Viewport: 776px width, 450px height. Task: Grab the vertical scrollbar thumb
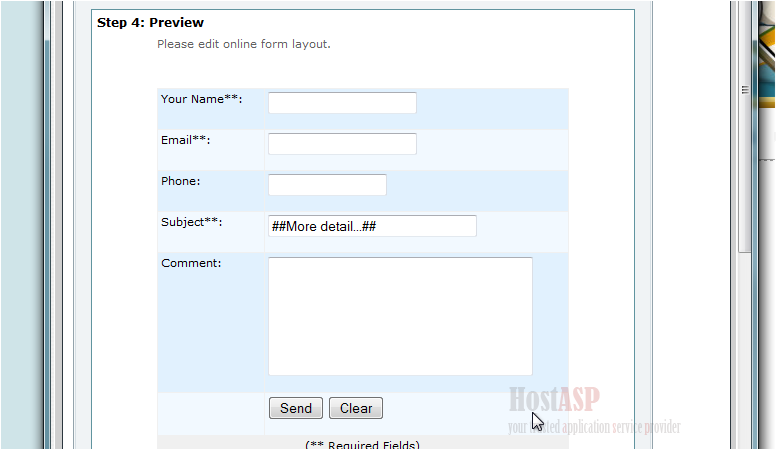744,150
